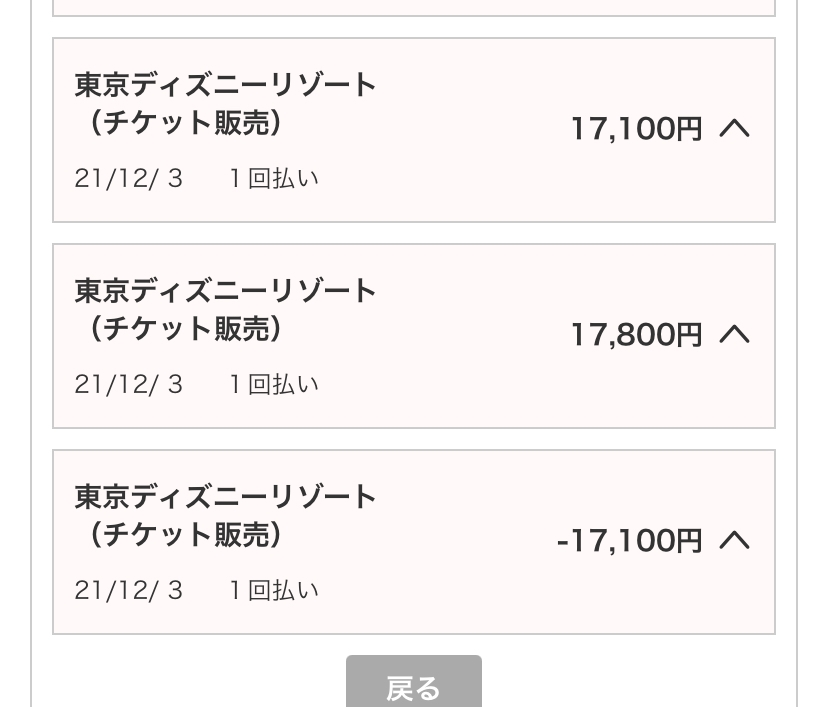Screen dimensions: 828x707
Task: Open the refund 東京ディズニーリゾート transaction title
Action: (x=226, y=497)
